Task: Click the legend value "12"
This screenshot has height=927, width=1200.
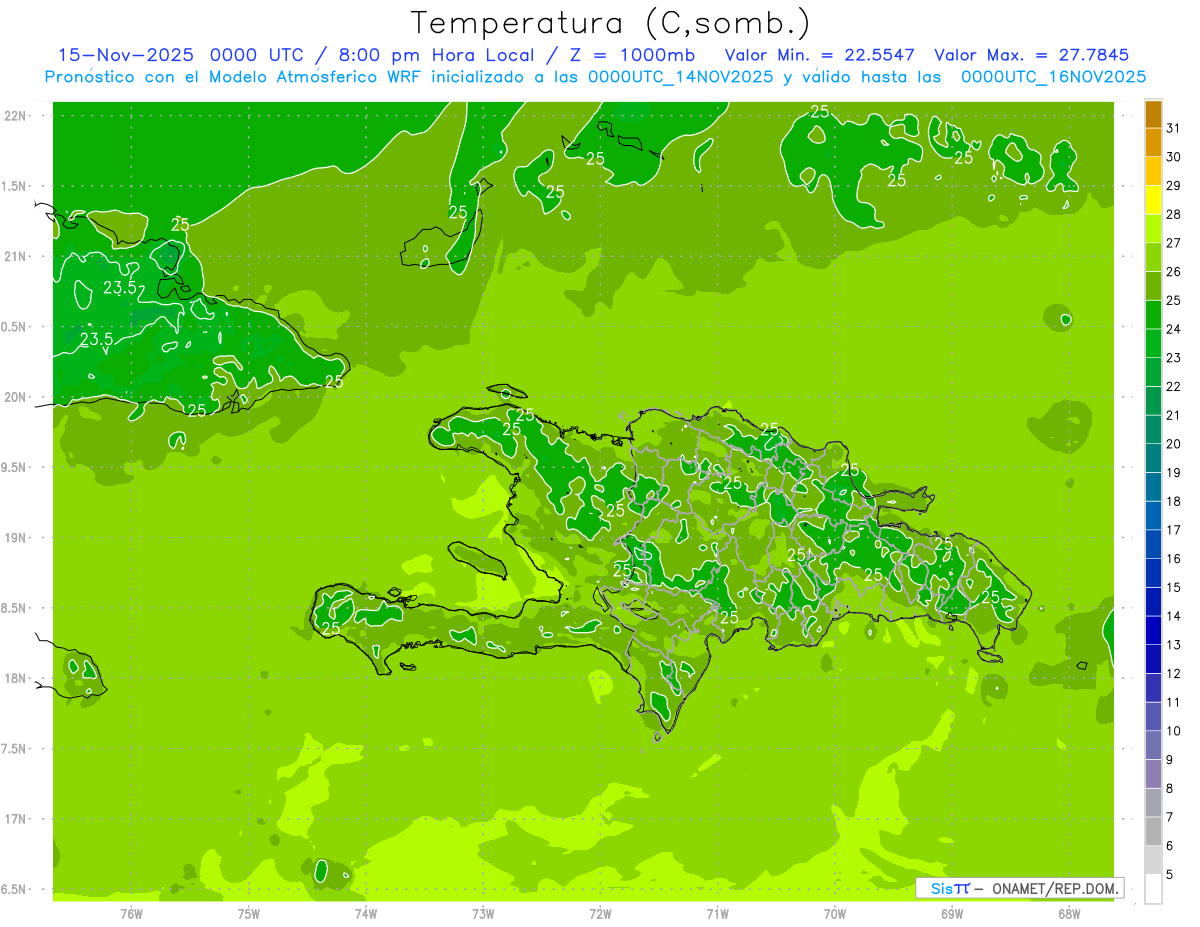Action: coord(1174,673)
